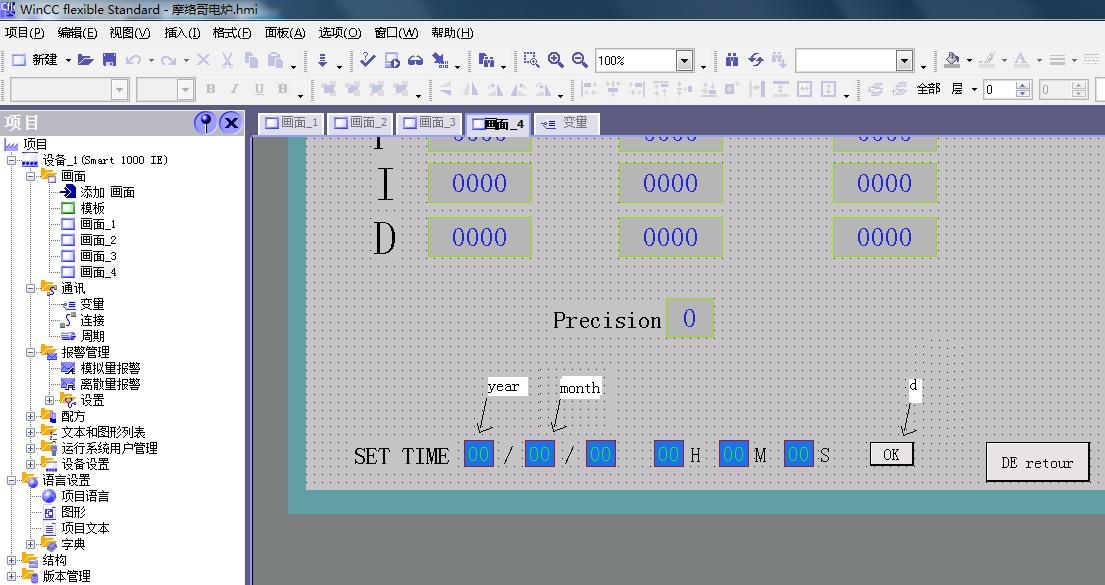Click the 全部 layer button

(x=928, y=89)
